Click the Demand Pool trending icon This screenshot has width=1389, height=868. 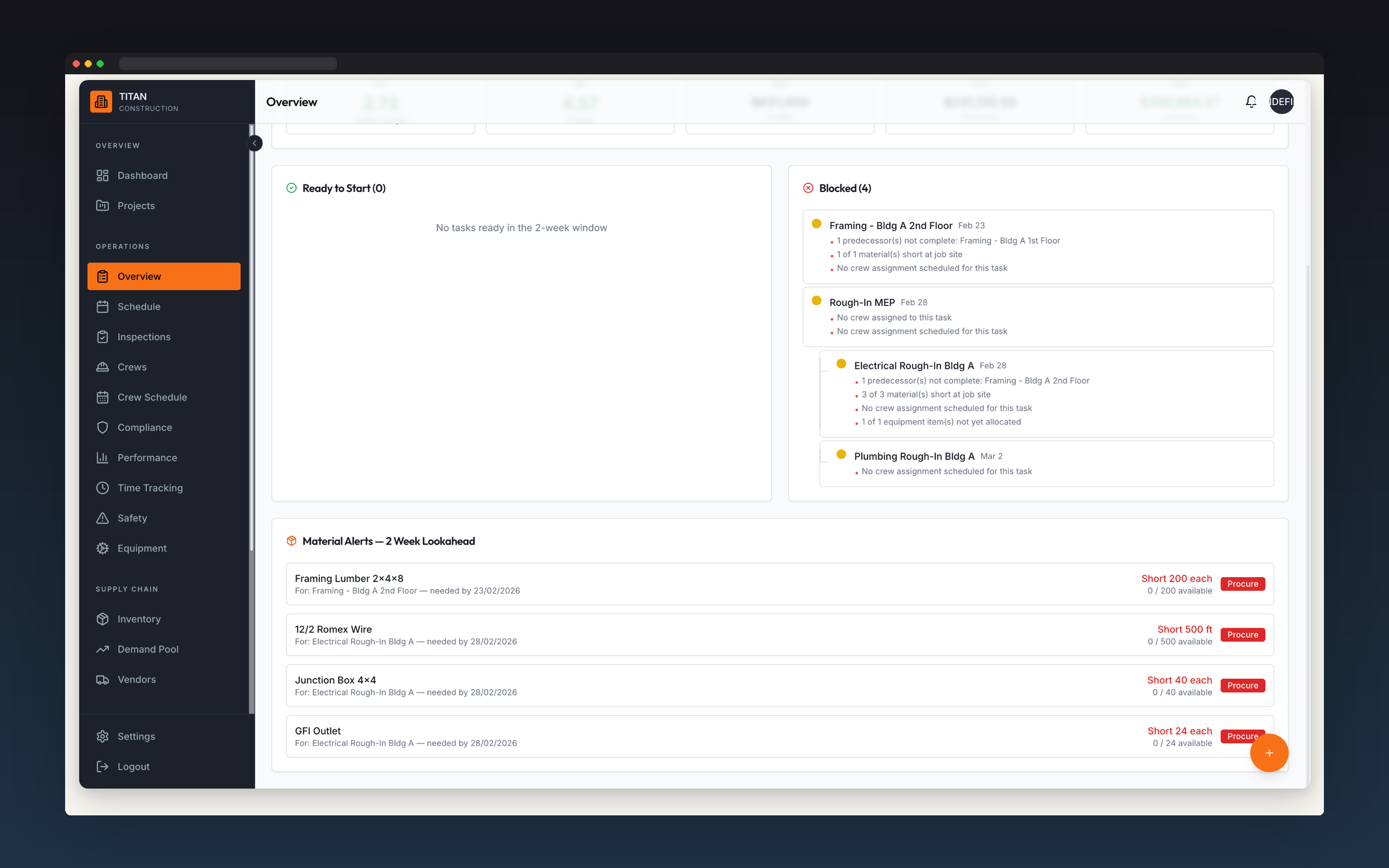(102, 649)
